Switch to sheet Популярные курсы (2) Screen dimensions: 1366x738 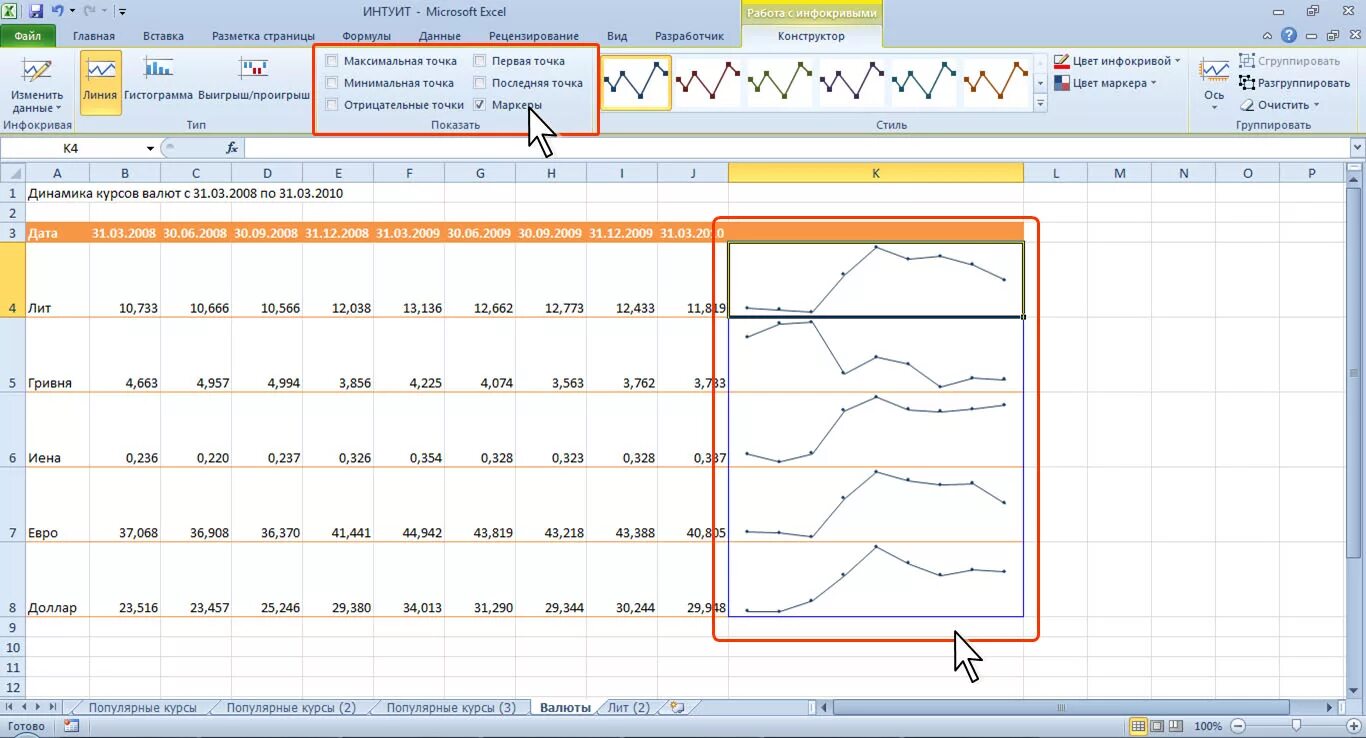click(291, 707)
